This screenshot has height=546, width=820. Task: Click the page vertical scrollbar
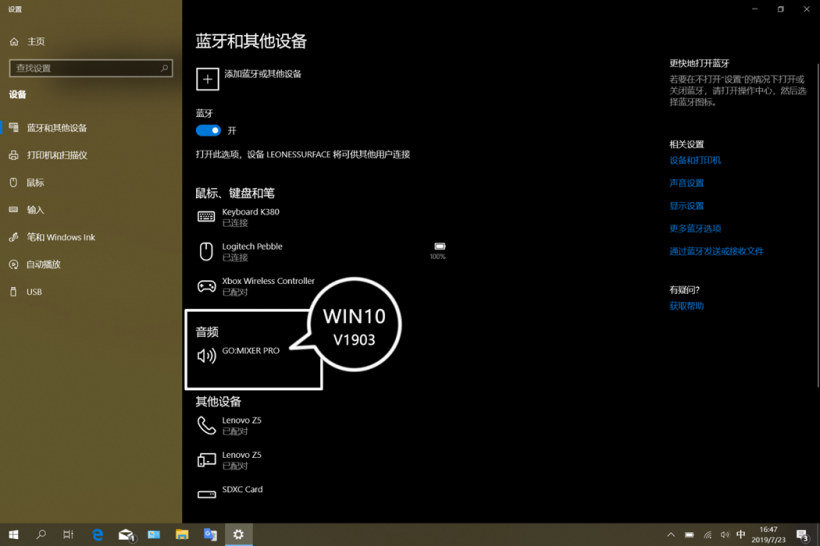click(x=818, y=225)
